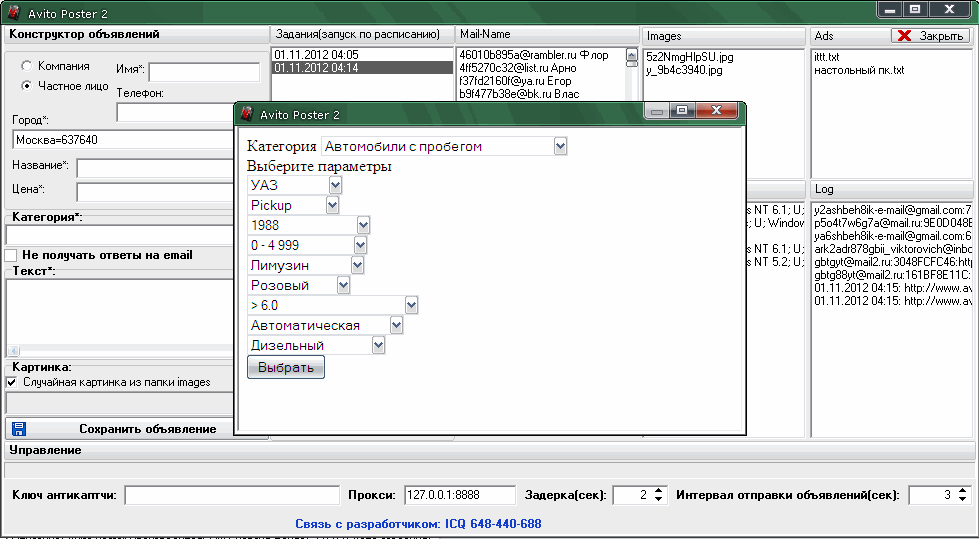Click the Город field with Москва=637640

123,140
